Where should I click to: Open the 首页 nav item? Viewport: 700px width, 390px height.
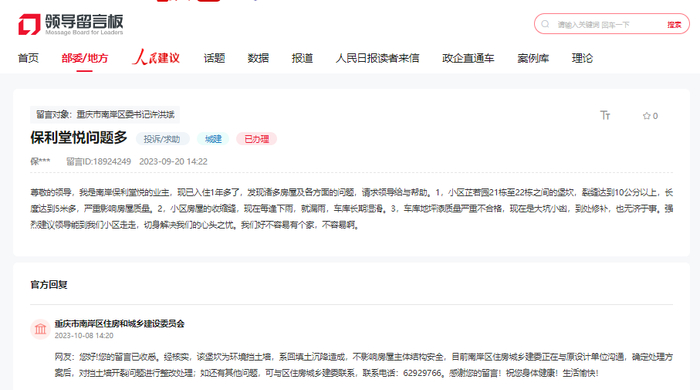coord(28,58)
